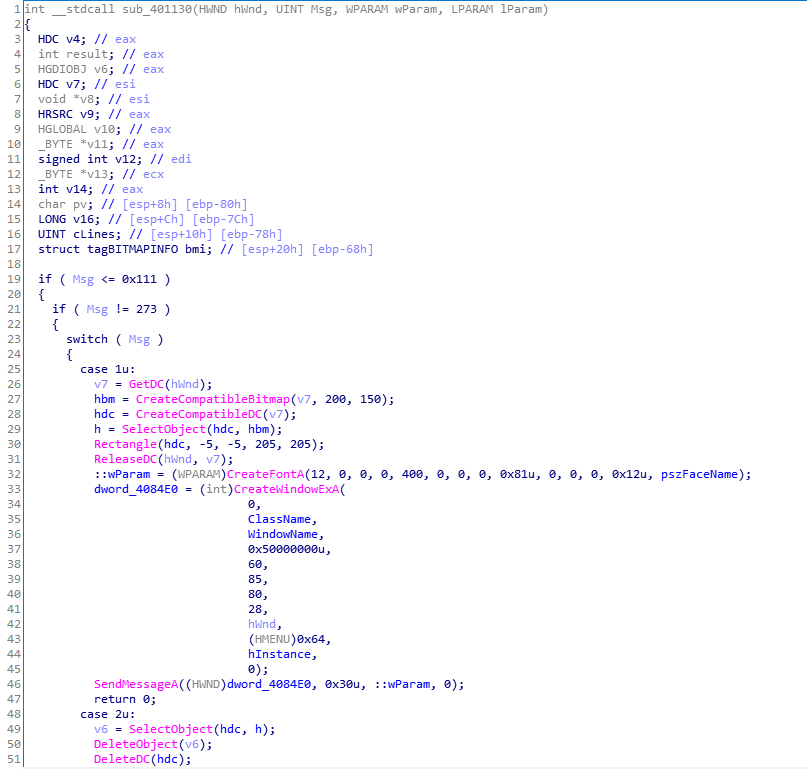Click line number 19 in the gutter
Screen dimensions: 807x769
coord(14,279)
